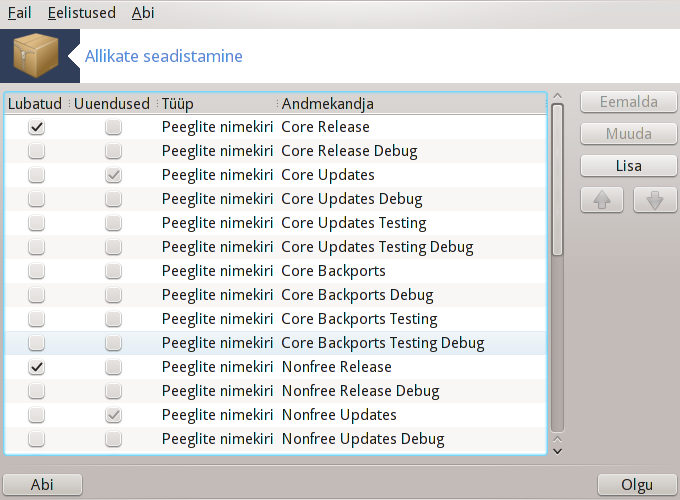680x500 pixels.
Task: Enable the Core Backports source checkbox
Action: coord(36,271)
